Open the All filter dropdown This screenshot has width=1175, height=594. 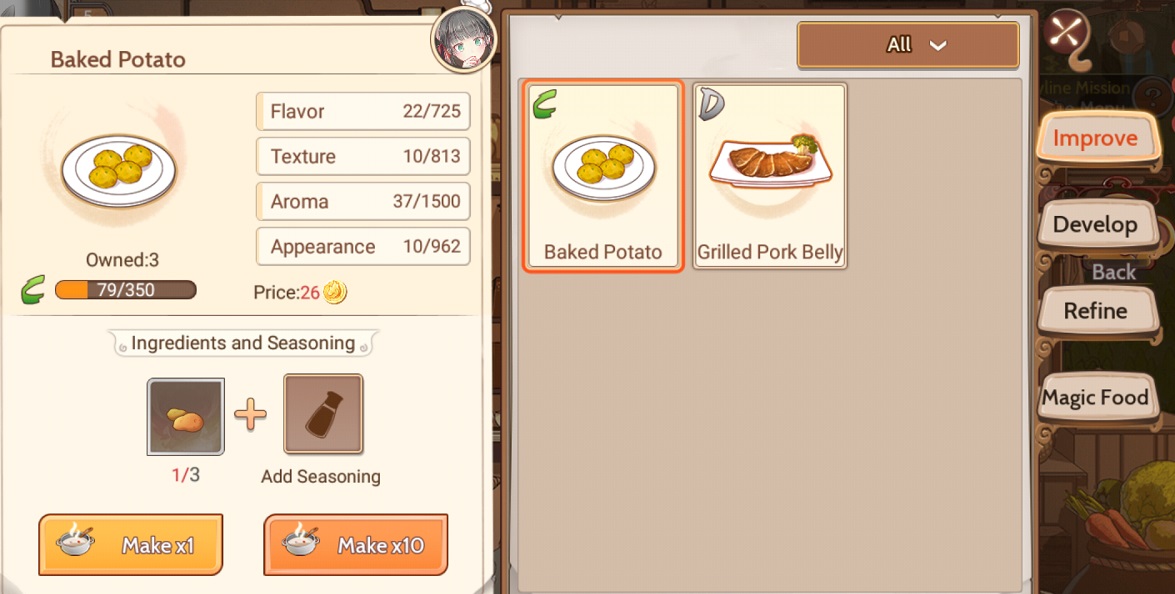[x=908, y=45]
